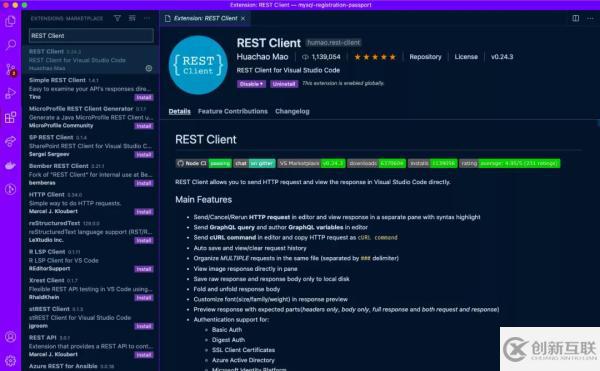The height and width of the screenshot is (371, 600).
Task: Switch to the Feature Contributions tab
Action: pos(233,111)
